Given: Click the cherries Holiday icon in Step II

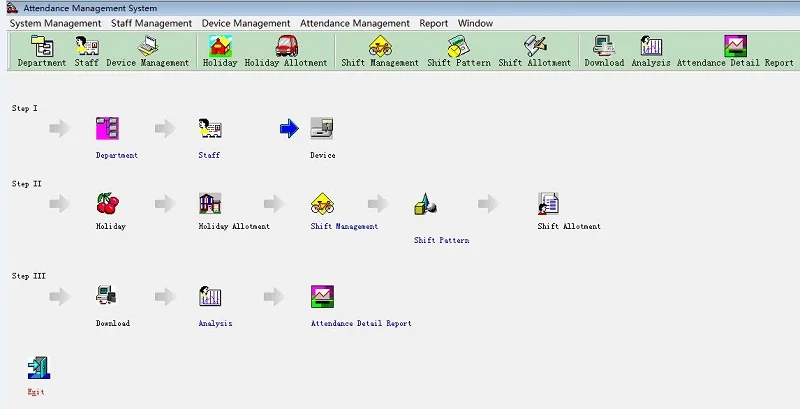Looking at the screenshot, I should click(x=108, y=203).
